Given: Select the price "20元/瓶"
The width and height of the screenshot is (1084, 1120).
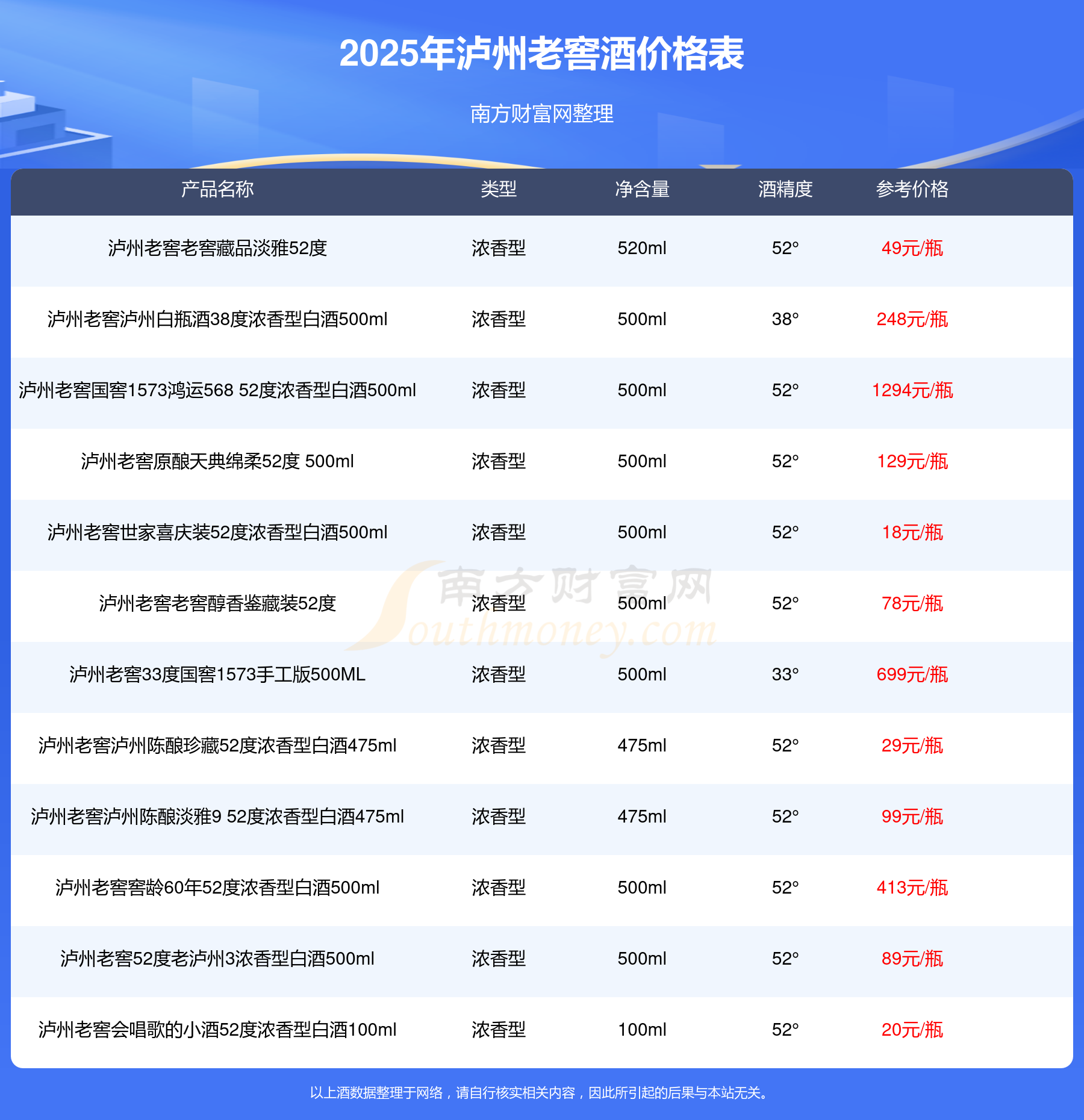Looking at the screenshot, I should coord(912,1030).
